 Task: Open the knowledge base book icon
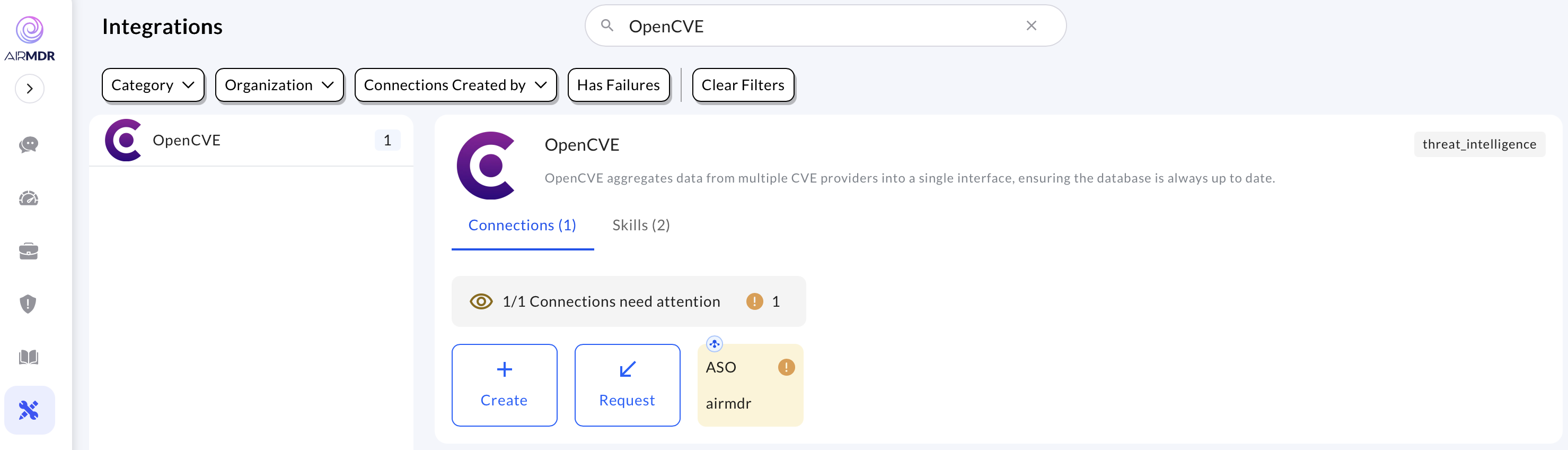point(29,357)
